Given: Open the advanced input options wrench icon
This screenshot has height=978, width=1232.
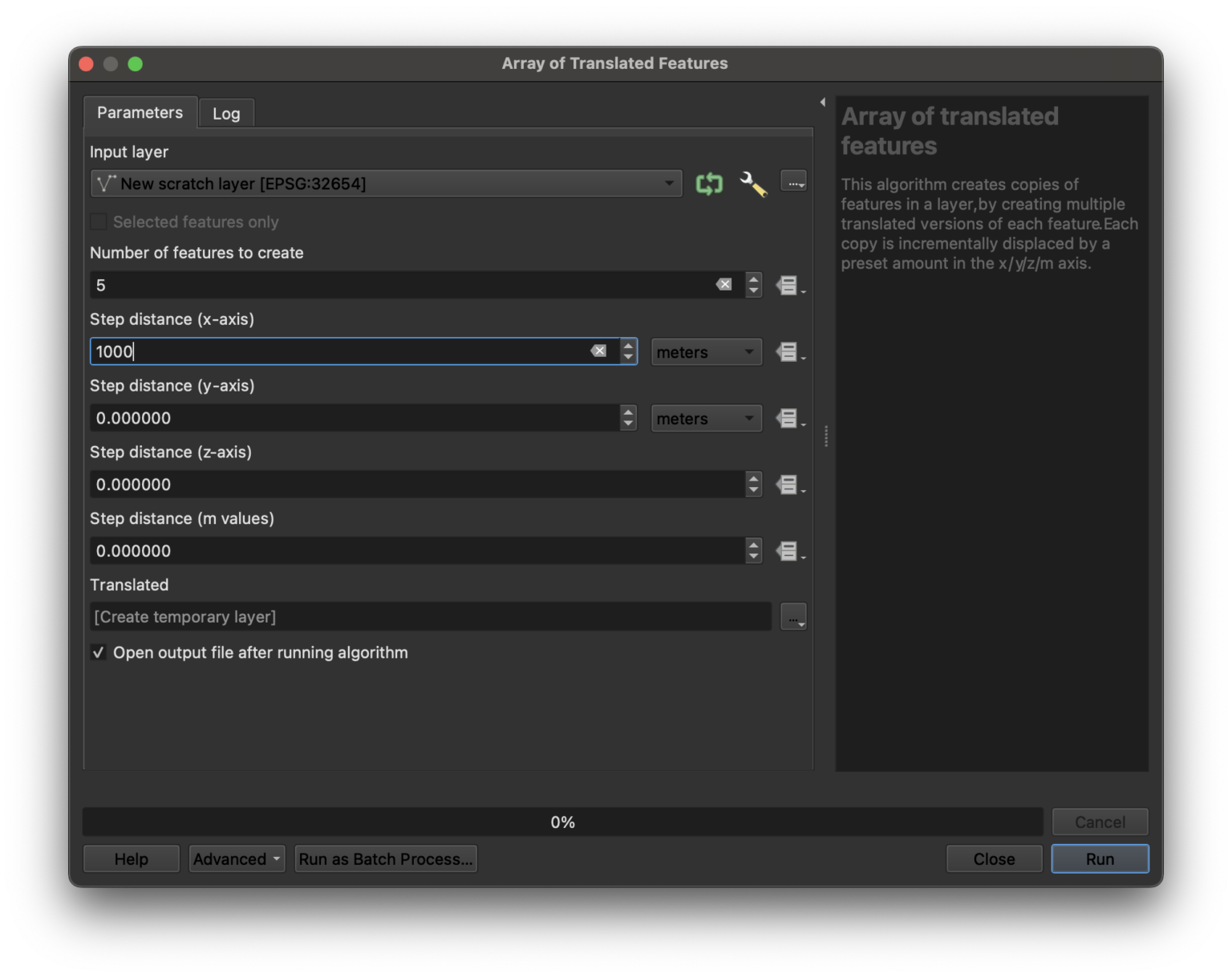Looking at the screenshot, I should pyautogui.click(x=752, y=183).
